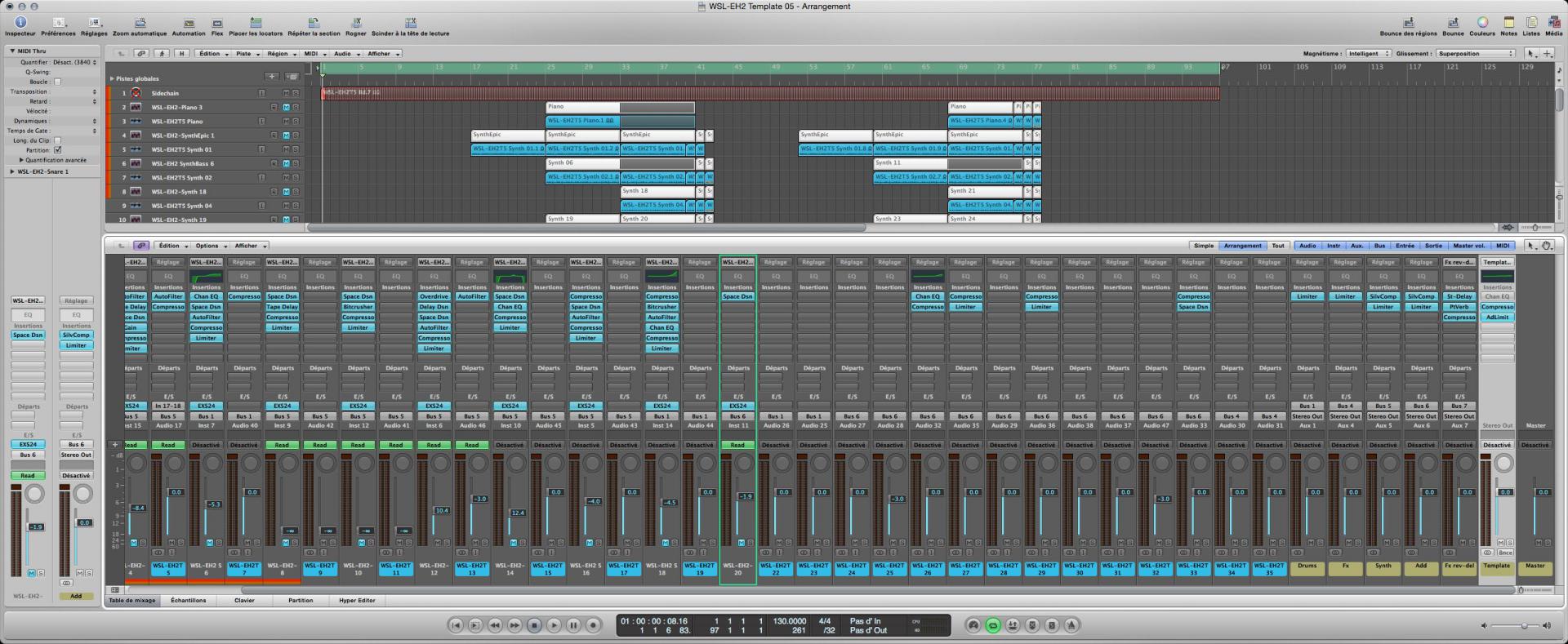This screenshot has height=644, width=1568.
Task: Solo the Sidechain track
Action: click(x=296, y=93)
